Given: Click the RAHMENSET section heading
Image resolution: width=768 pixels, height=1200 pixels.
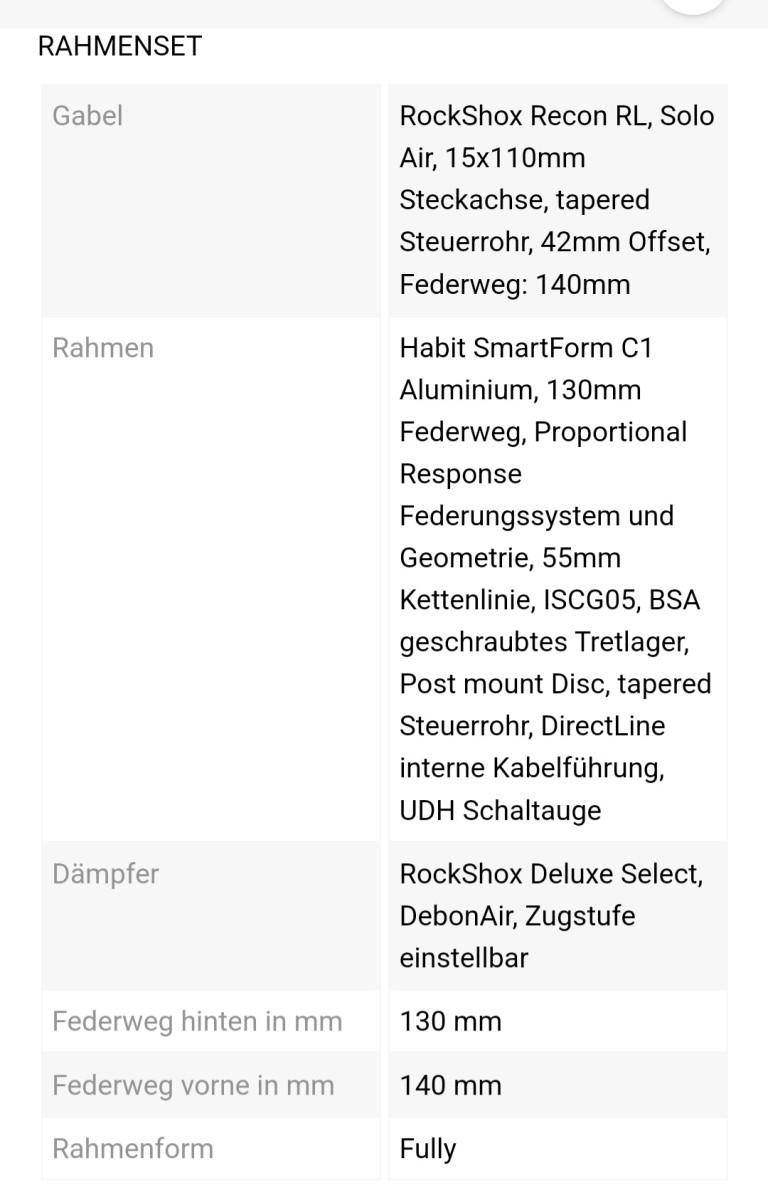Looking at the screenshot, I should coord(120,46).
